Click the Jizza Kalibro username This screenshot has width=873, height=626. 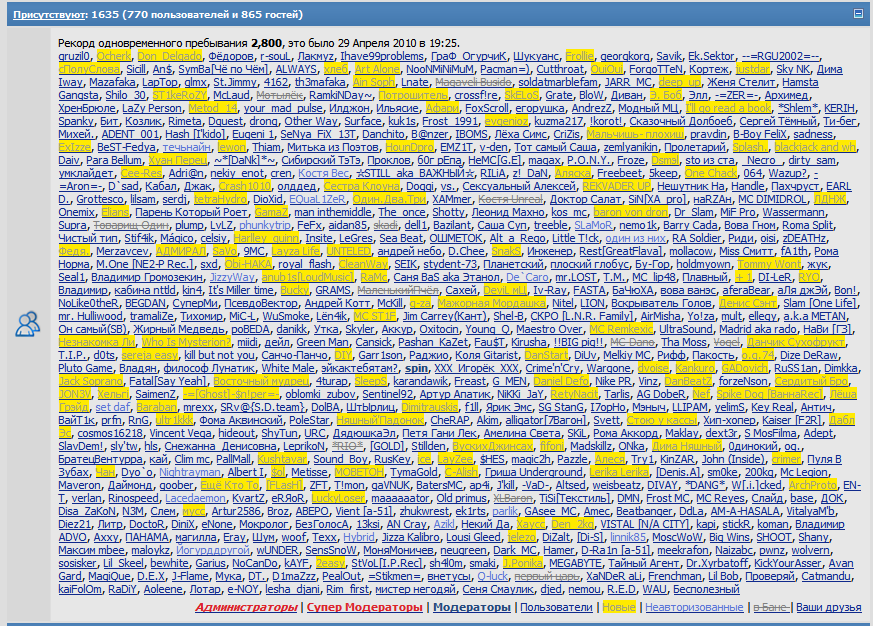coord(410,537)
